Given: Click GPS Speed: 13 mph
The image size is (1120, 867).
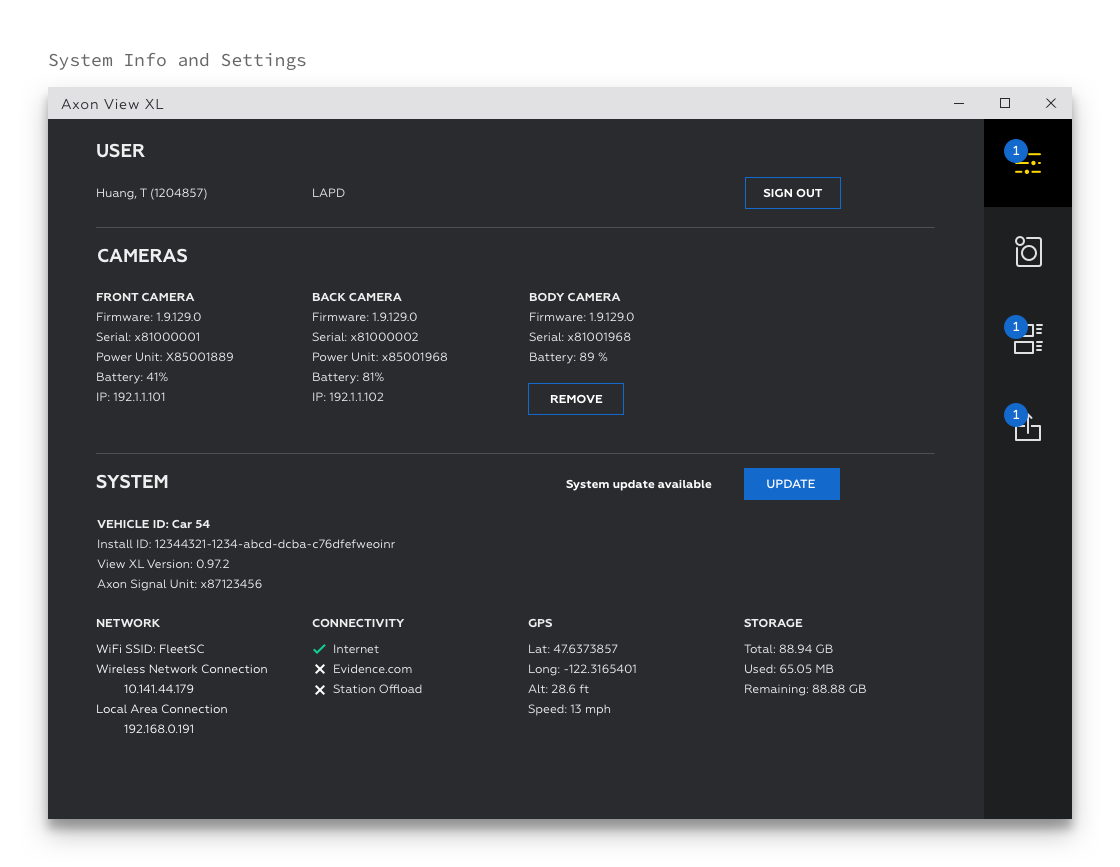Looking at the screenshot, I should click(569, 709).
